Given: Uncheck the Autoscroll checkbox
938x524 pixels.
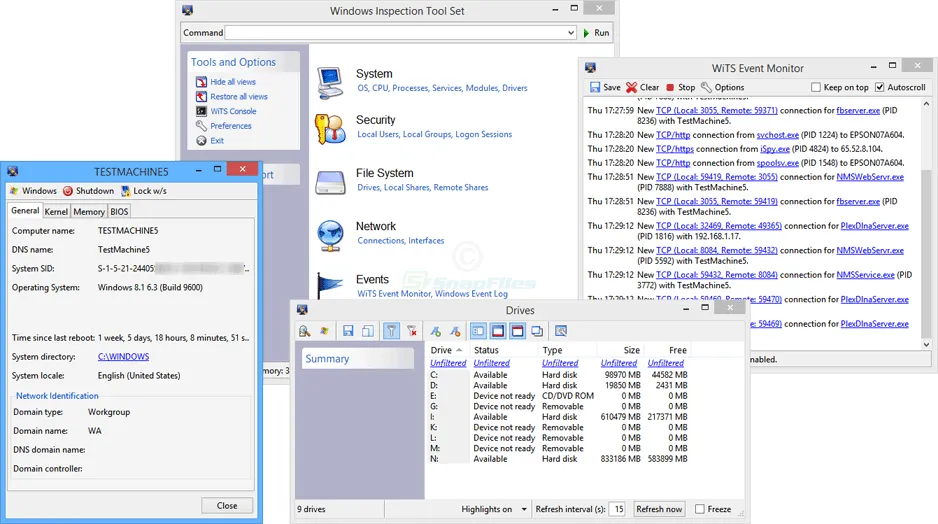Looking at the screenshot, I should tap(879, 87).
